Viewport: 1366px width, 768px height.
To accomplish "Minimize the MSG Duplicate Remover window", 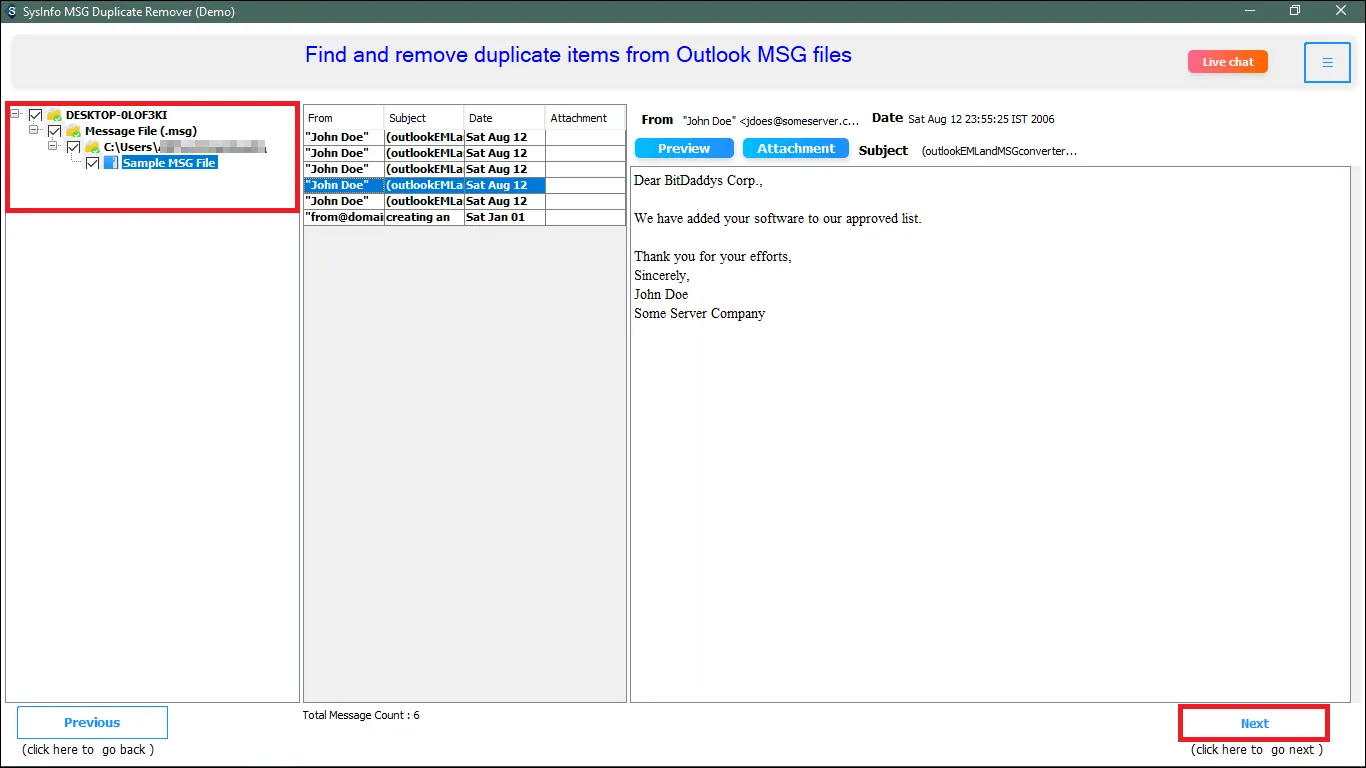I will [1249, 10].
